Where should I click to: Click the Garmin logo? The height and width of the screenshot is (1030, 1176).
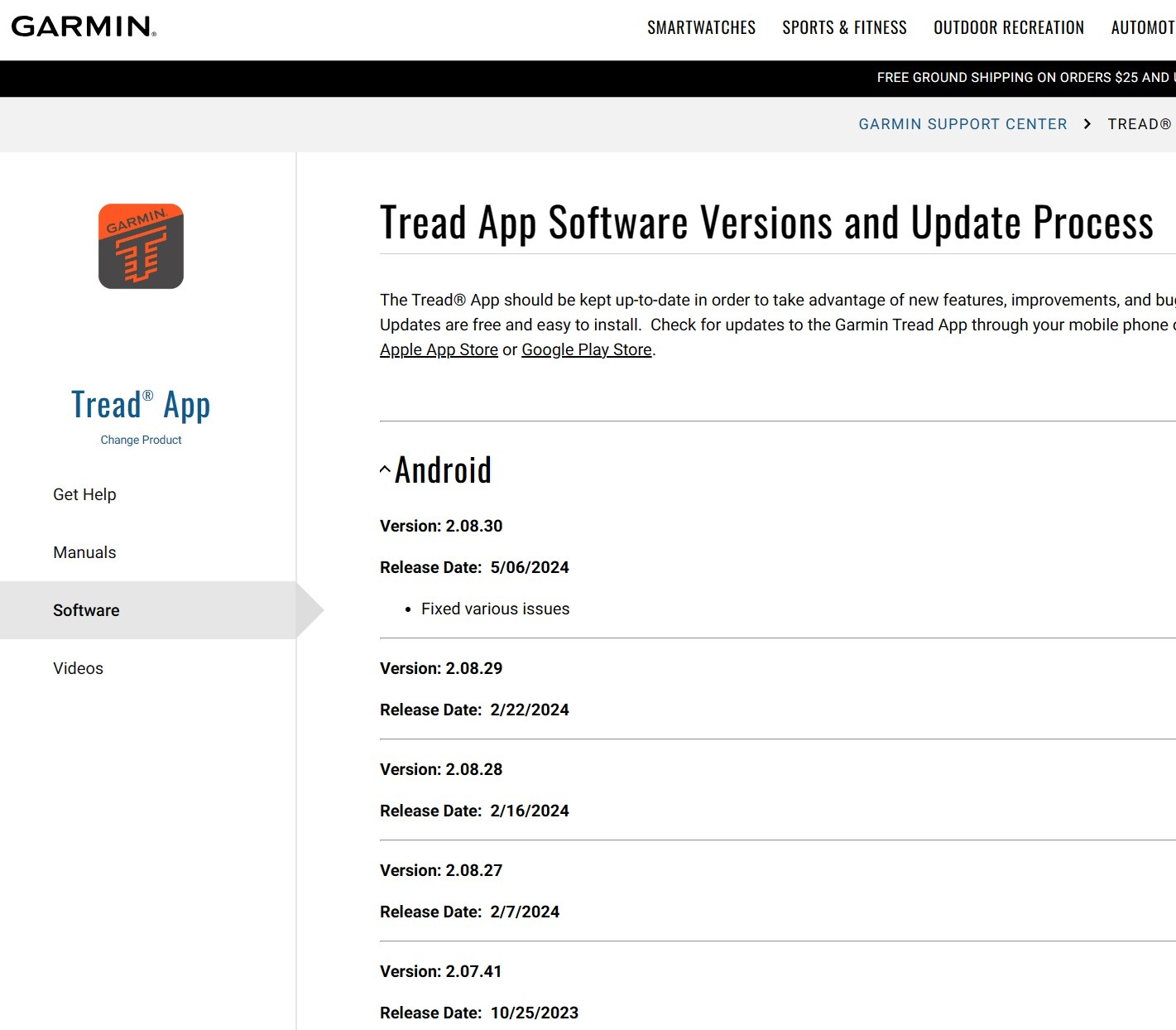[84, 26]
